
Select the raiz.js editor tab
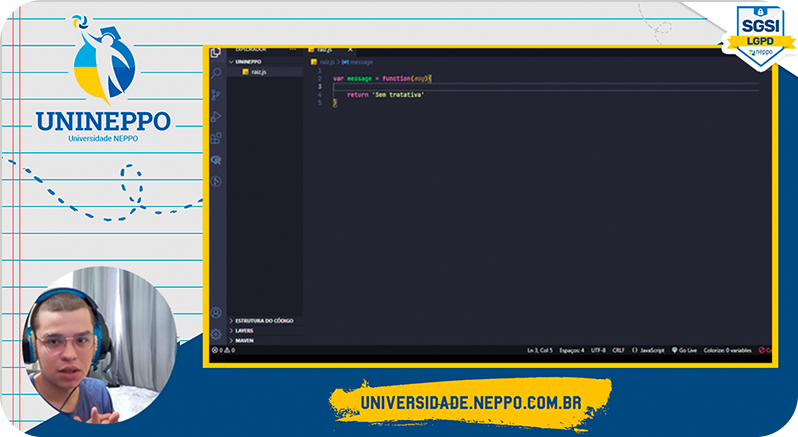(x=331, y=50)
